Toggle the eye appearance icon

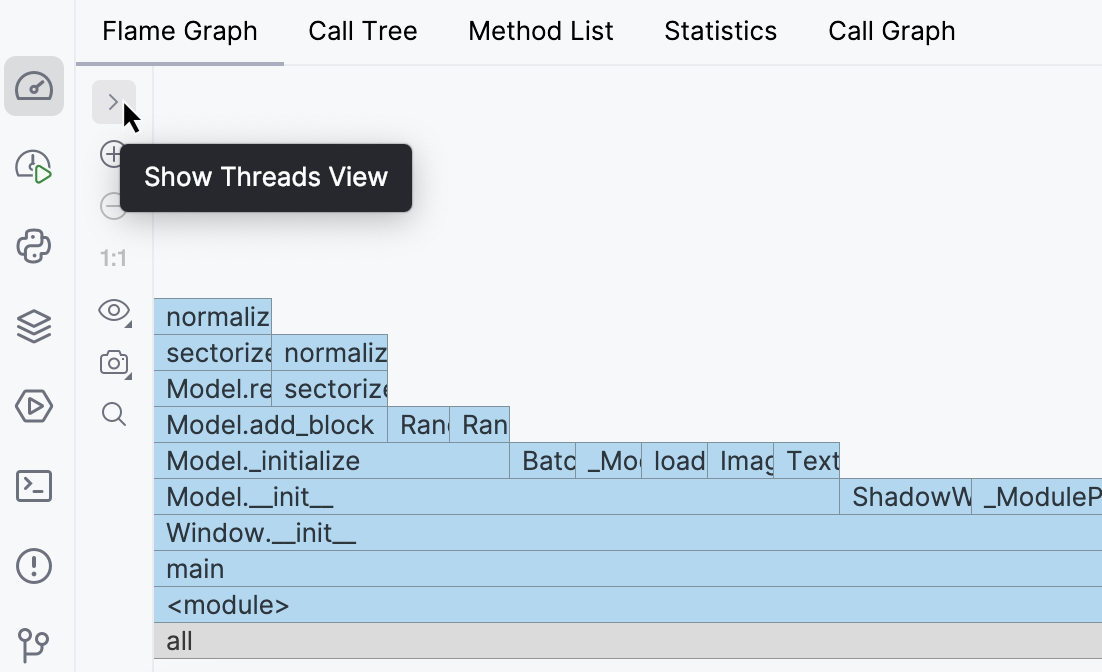click(113, 311)
